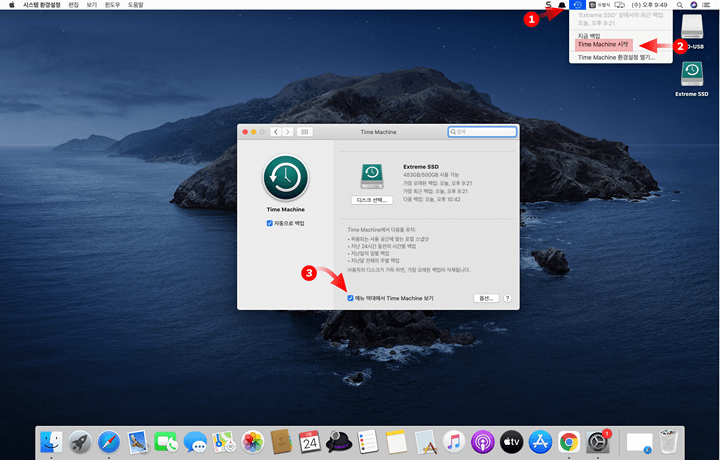Viewport: 720px width, 460px height.
Task: Click the 483GB/500GB 사용 가능 text
Action: [431, 175]
